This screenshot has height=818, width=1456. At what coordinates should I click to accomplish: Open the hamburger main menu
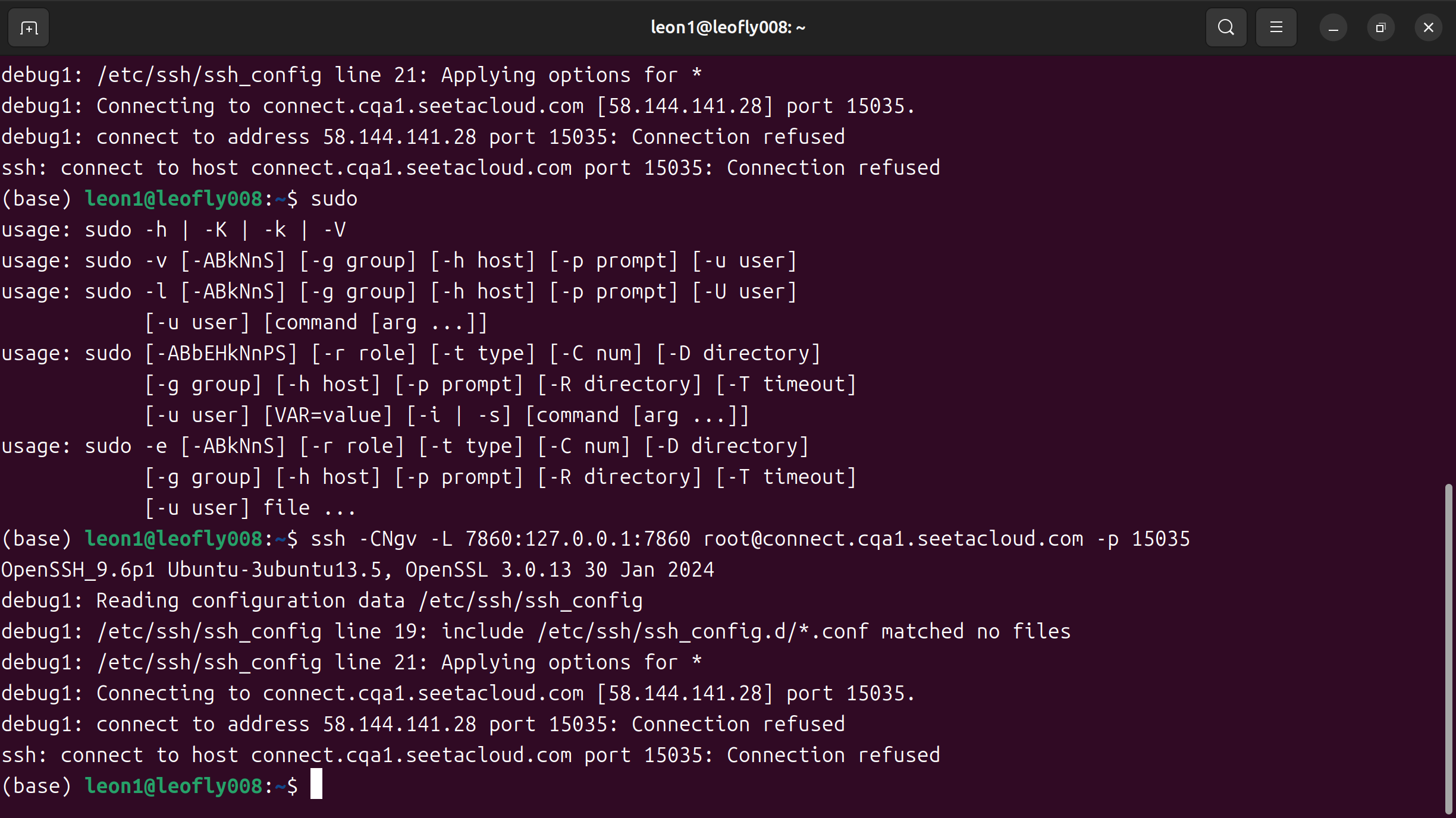[1276, 27]
